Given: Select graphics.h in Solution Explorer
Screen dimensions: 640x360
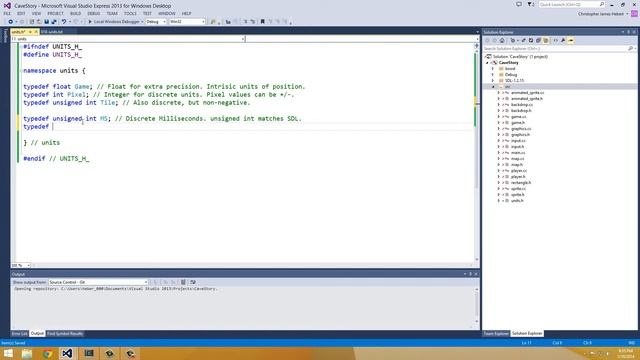Looking at the screenshot, I should point(520,135).
